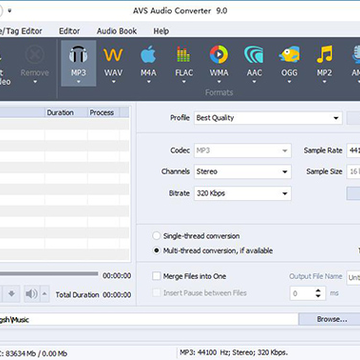Image resolution: width=360 pixels, height=360 pixels.
Task: Choose the M4A apple format icon
Action: point(148,55)
